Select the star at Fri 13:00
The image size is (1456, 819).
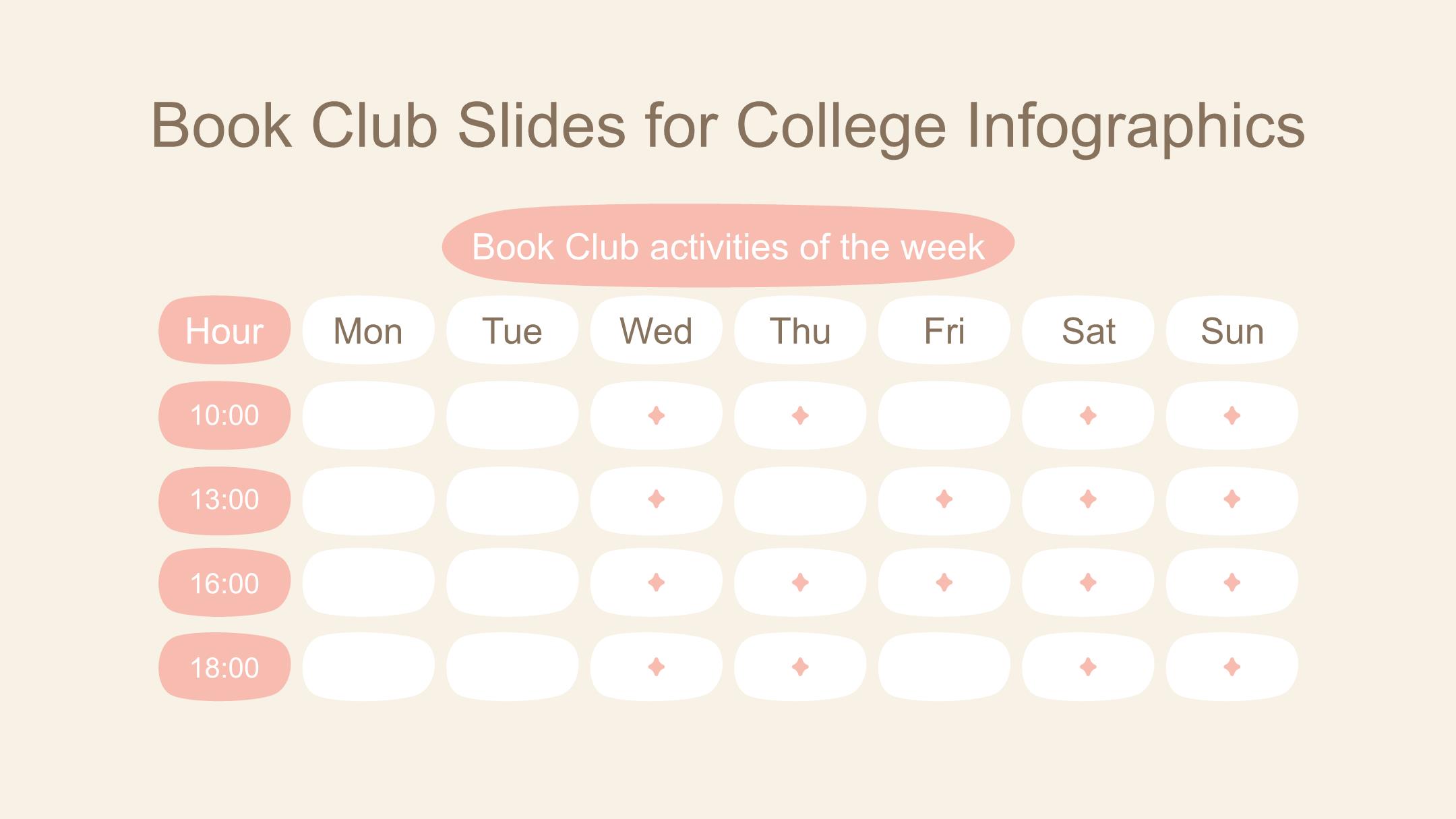(944, 499)
